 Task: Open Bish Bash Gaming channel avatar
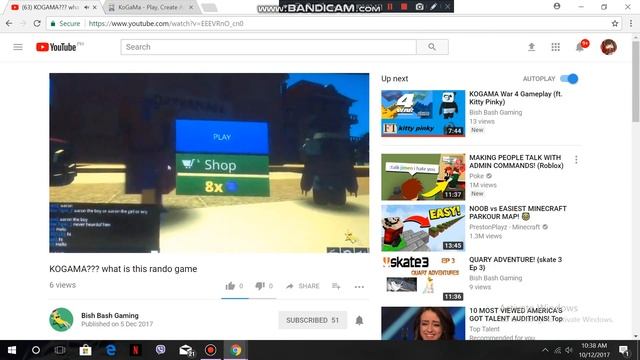pyautogui.click(x=61, y=320)
